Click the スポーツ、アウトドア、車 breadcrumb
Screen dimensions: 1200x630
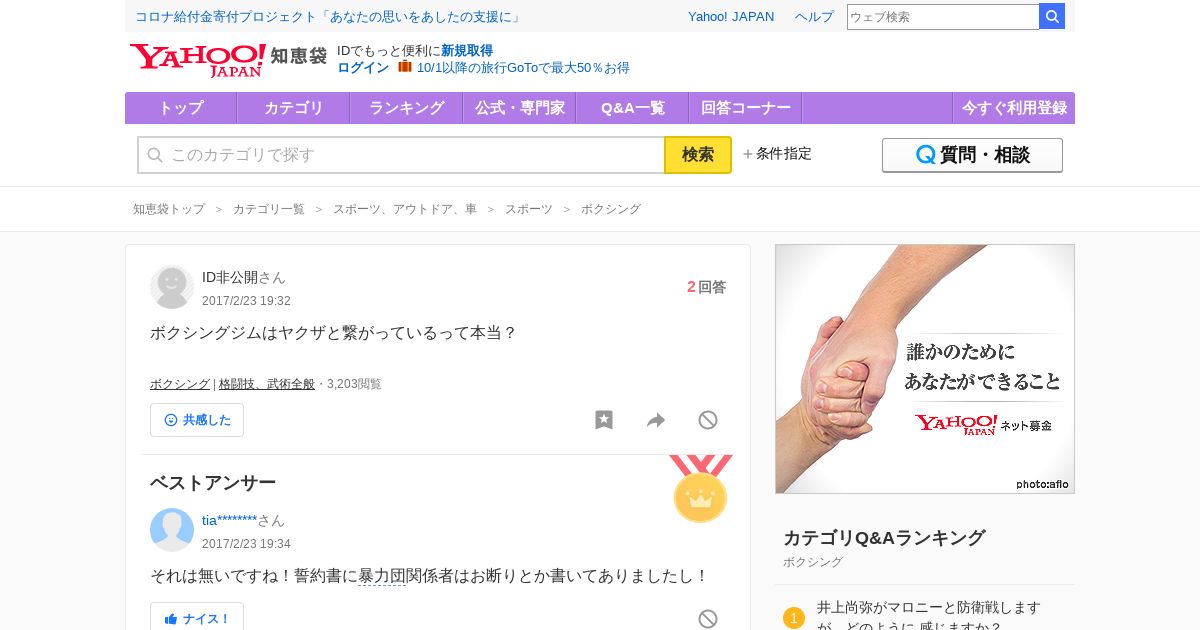click(405, 209)
